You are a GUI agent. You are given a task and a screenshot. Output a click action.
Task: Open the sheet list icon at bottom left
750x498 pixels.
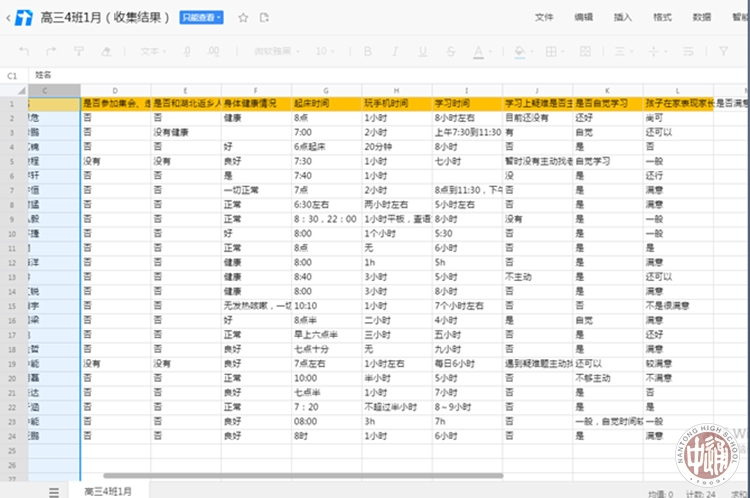54,491
